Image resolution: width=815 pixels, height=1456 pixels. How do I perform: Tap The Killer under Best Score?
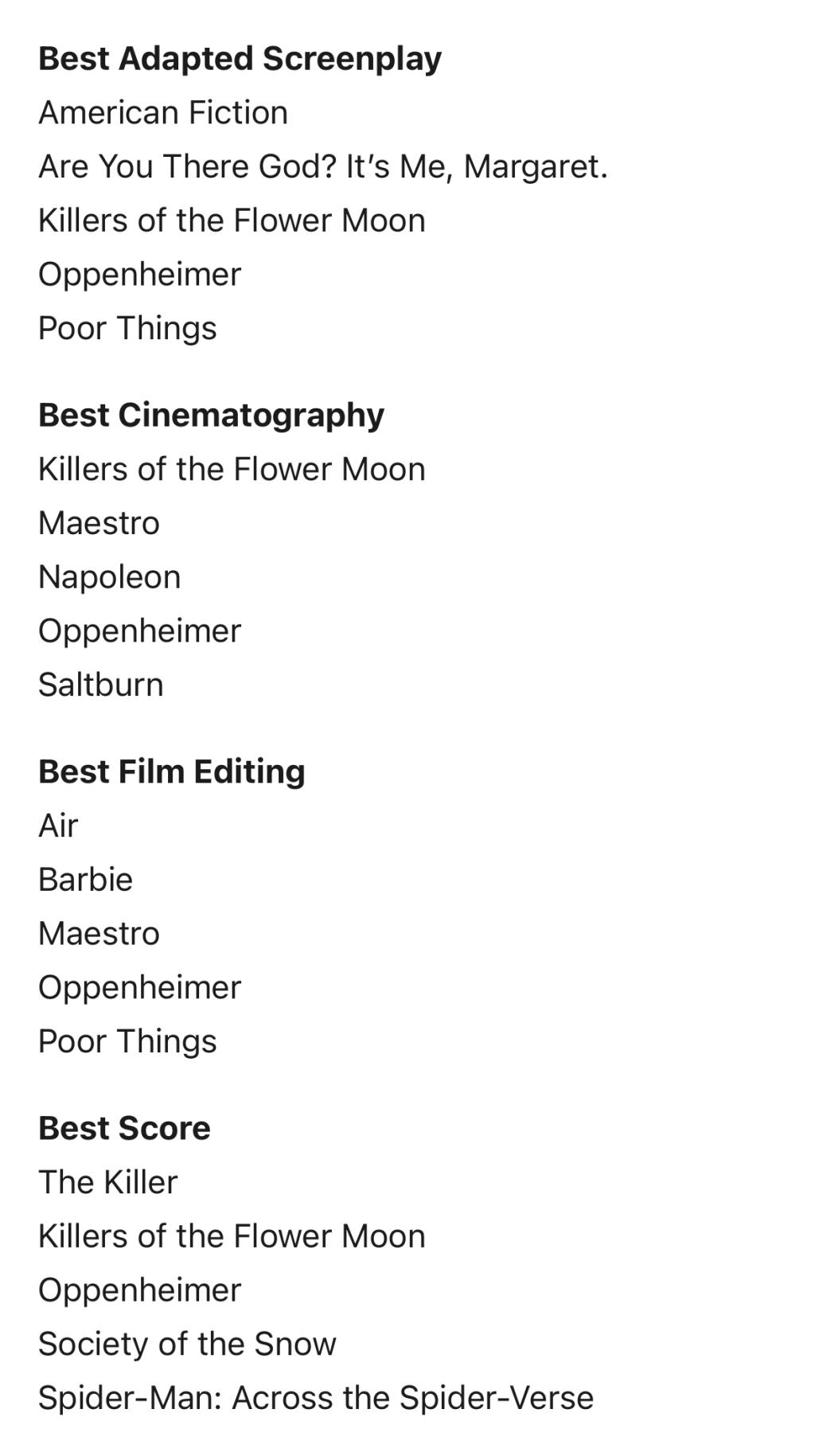click(x=107, y=1182)
